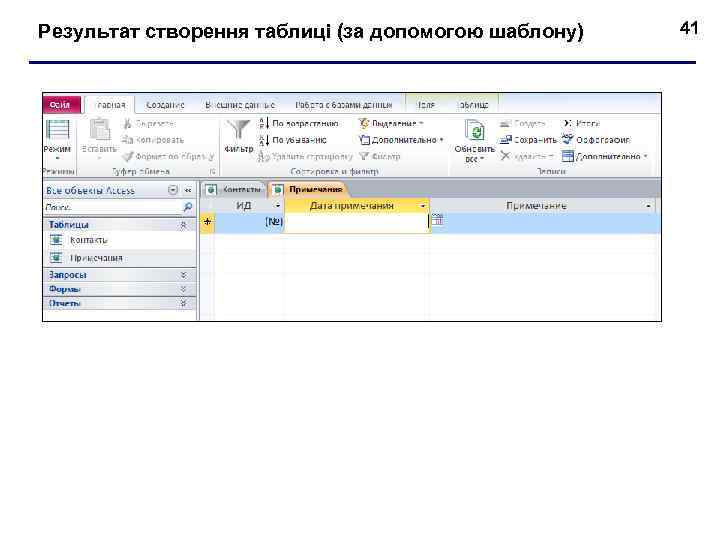
Task: Open the ИД column dropdown arrow
Action: tap(278, 206)
